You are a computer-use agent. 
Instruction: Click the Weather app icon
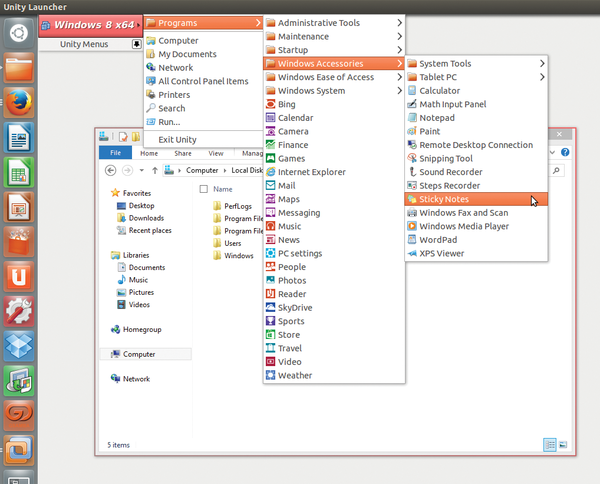pyautogui.click(x=271, y=375)
